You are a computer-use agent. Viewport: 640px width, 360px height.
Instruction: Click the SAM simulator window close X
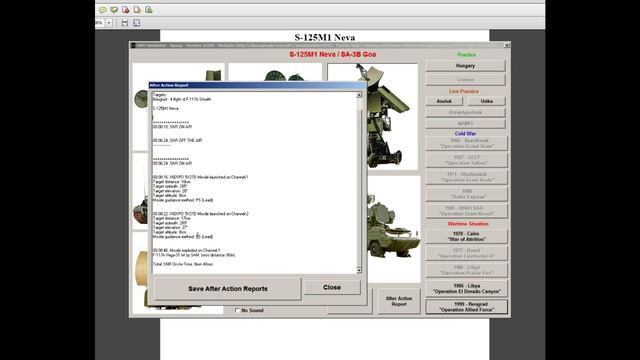click(507, 45)
